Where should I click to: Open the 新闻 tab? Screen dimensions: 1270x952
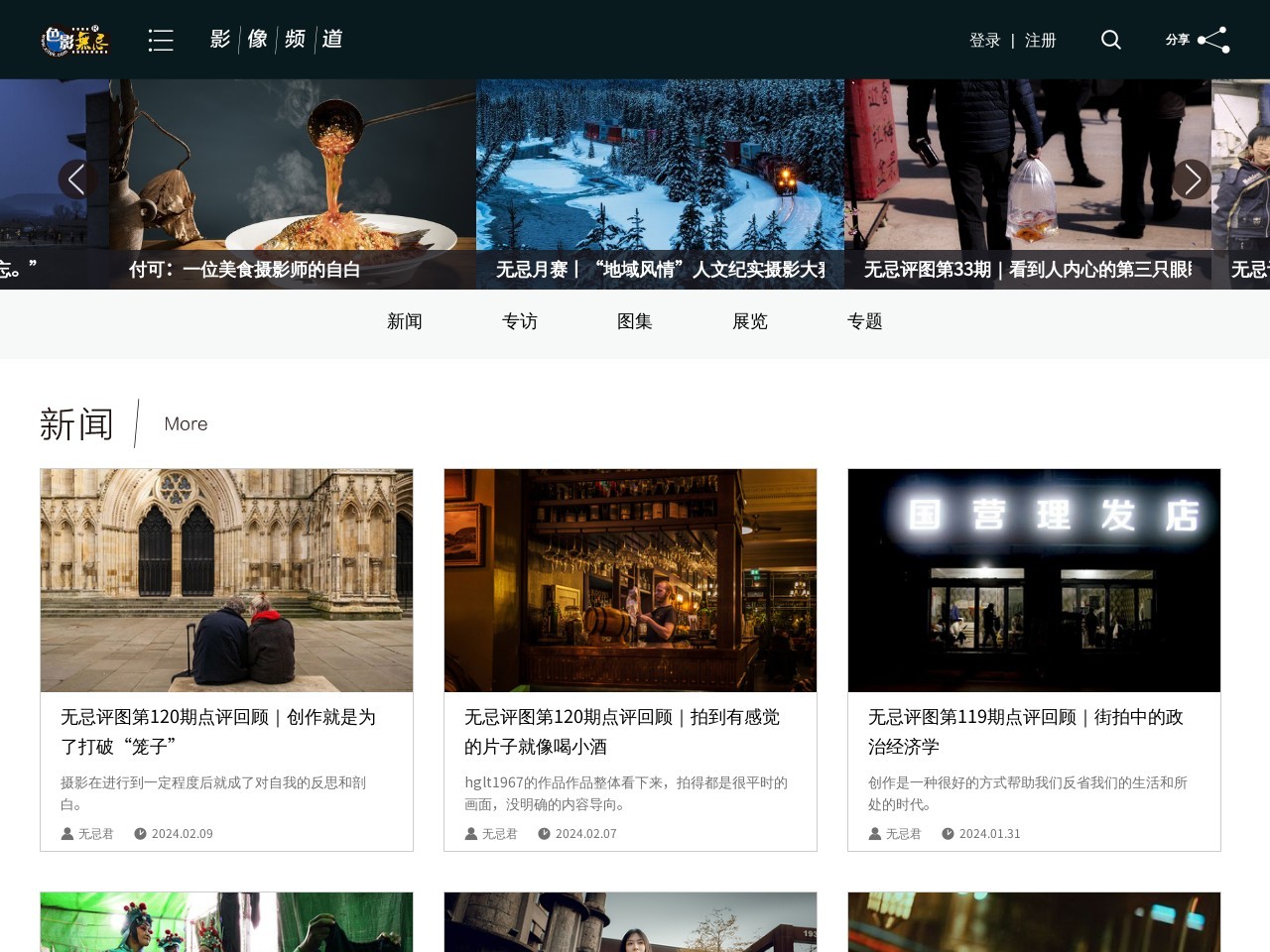click(x=405, y=321)
